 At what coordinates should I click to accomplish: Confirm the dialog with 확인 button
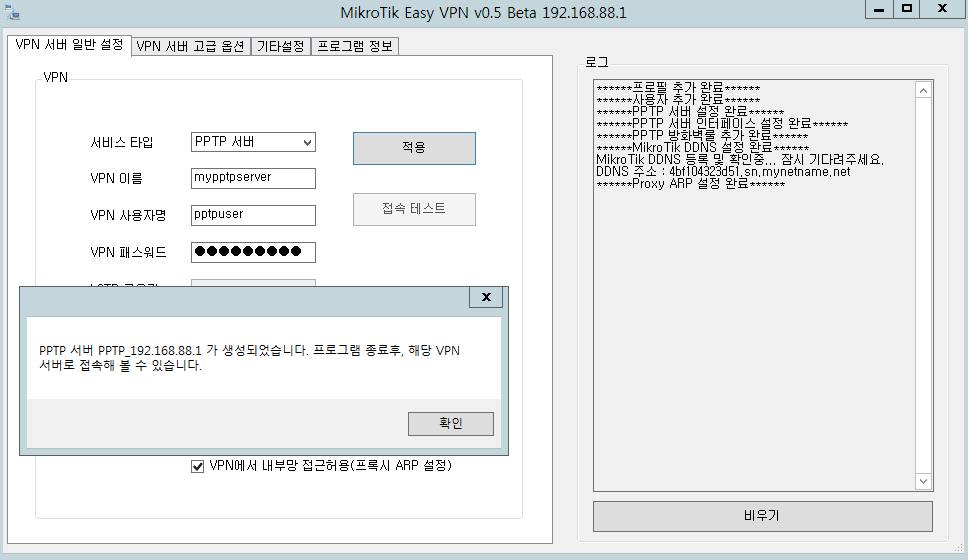point(451,424)
